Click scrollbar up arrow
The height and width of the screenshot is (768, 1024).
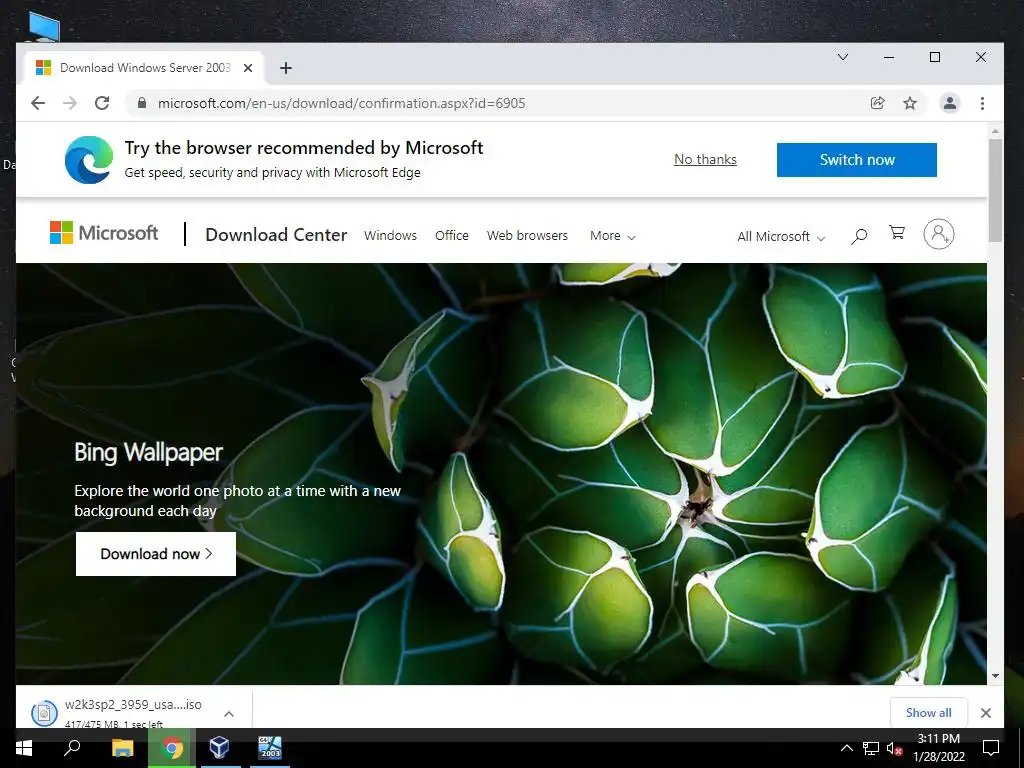coord(995,131)
